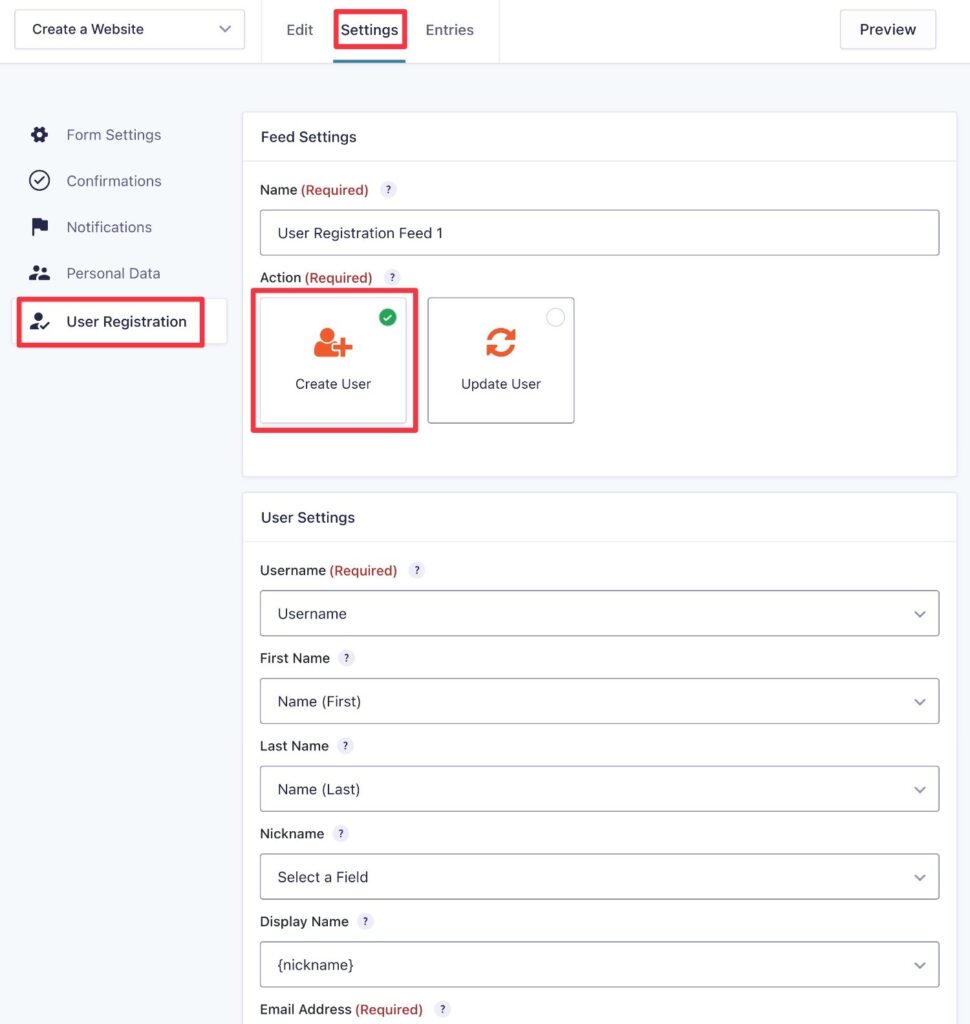970x1024 pixels.
Task: Open the Entries tab
Action: [x=449, y=30]
